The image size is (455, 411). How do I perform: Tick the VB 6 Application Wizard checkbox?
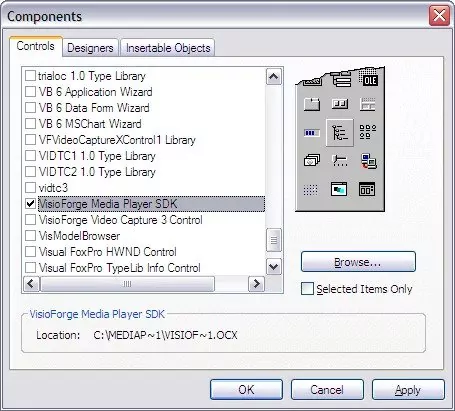30,92
